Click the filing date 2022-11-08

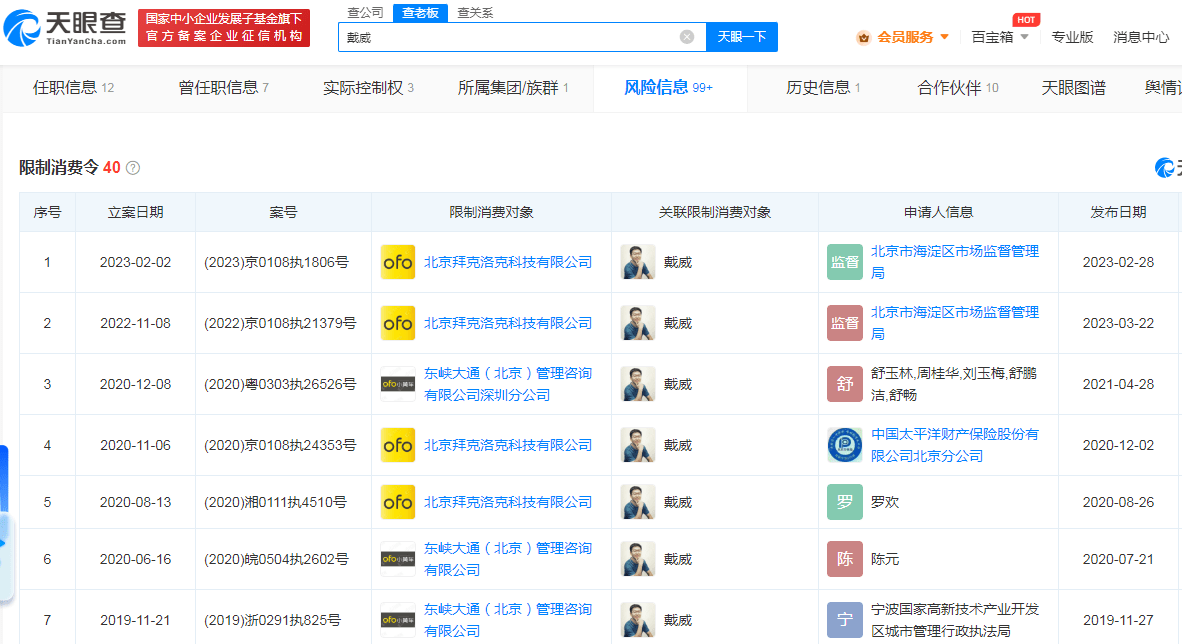point(135,324)
